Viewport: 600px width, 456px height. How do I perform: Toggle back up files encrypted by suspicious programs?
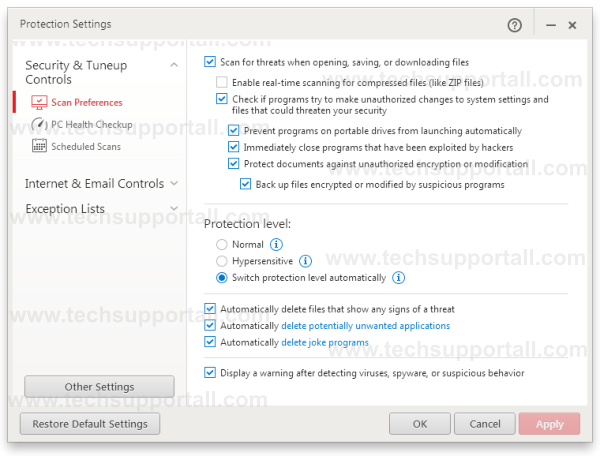click(x=245, y=184)
